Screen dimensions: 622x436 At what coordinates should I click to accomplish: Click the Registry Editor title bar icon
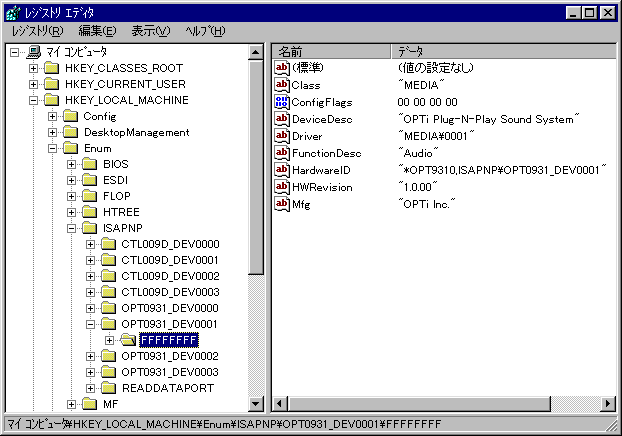13,13
